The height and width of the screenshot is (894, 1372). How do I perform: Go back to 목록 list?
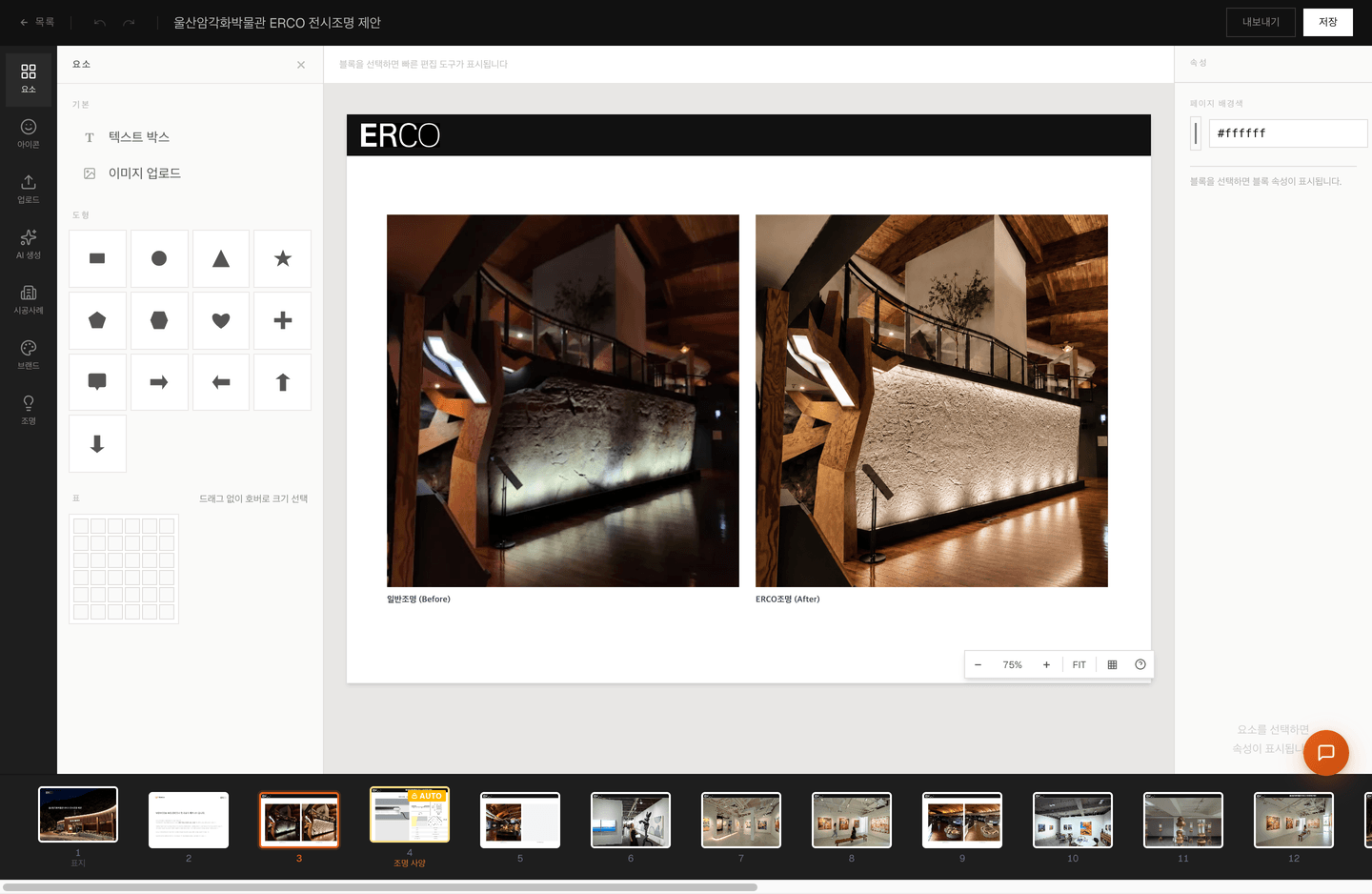tap(37, 22)
